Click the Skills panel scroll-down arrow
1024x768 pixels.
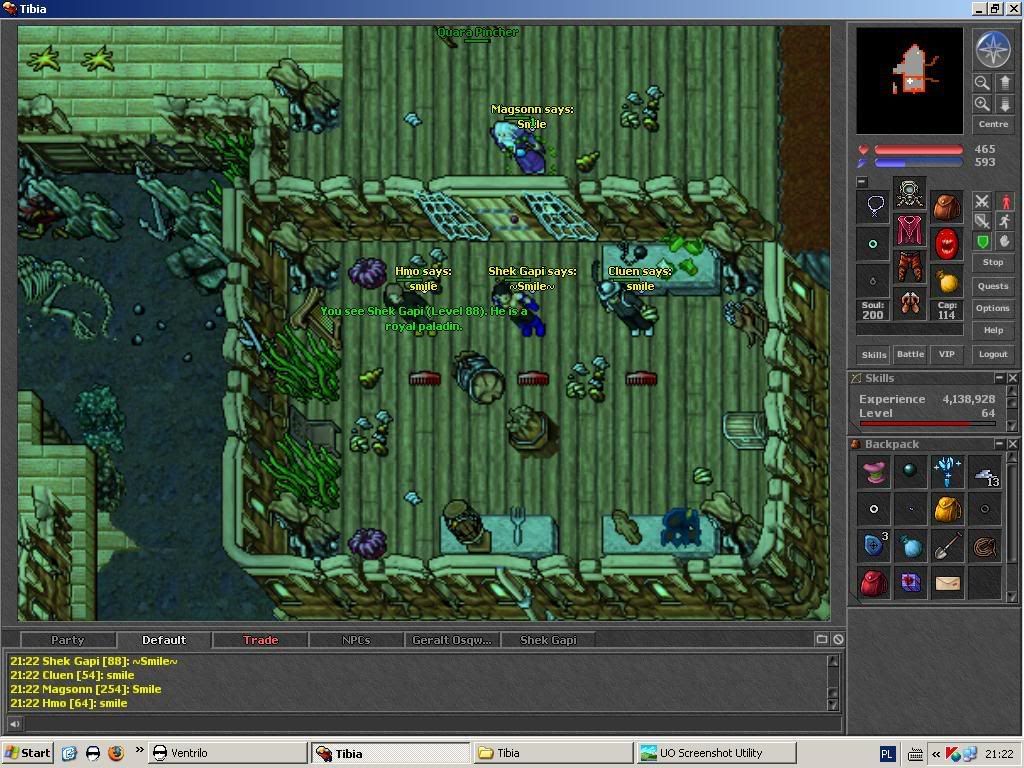tap(1012, 425)
